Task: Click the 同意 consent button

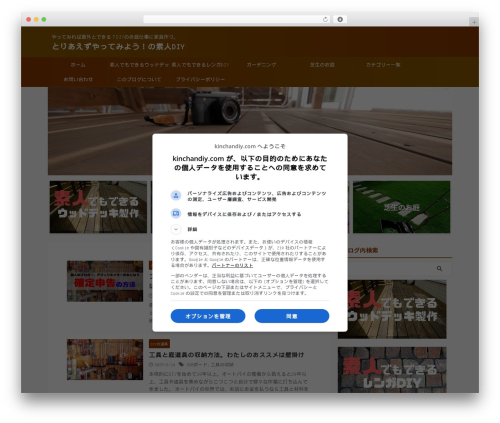Action: pyautogui.click(x=292, y=316)
